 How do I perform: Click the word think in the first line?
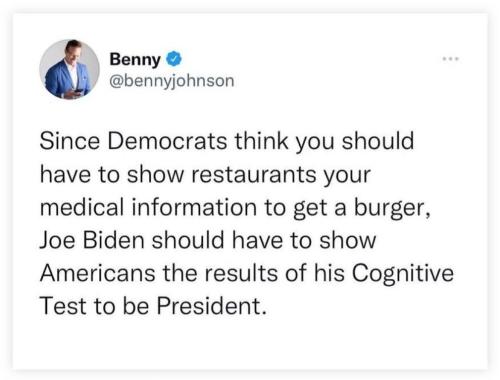(261, 141)
